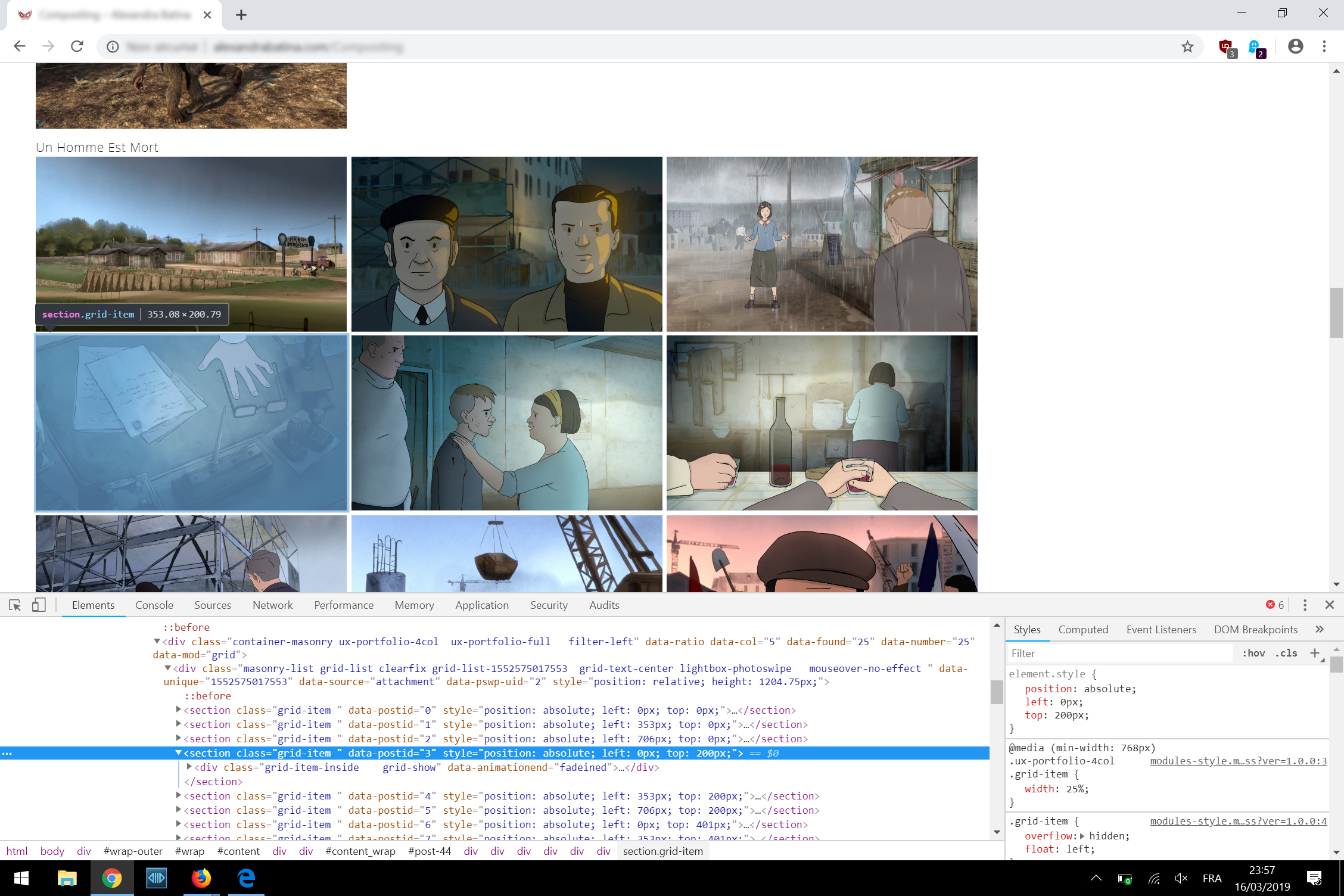Open the landscape with barracks thumbnail

click(191, 244)
